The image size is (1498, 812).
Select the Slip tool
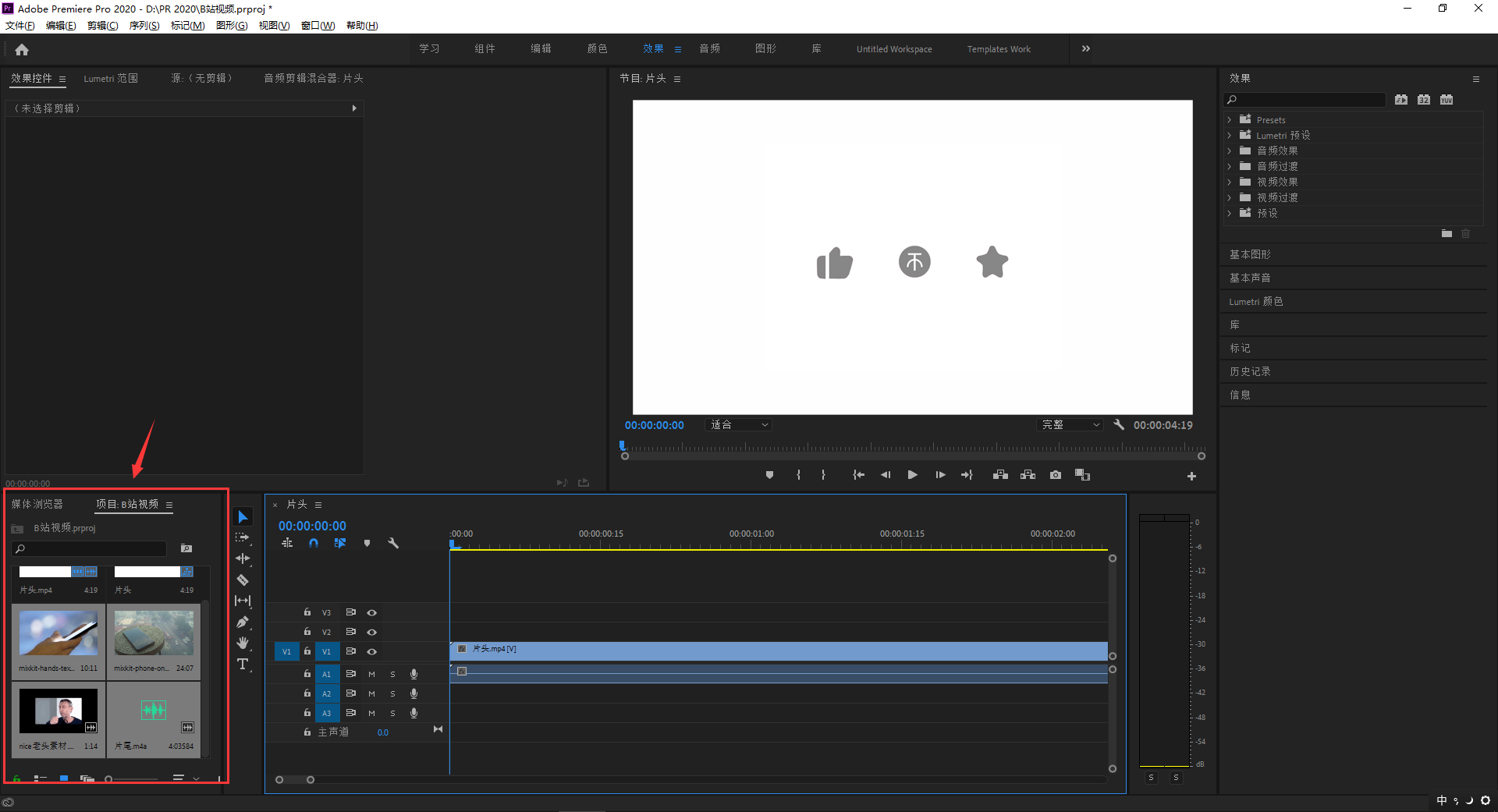(x=243, y=601)
